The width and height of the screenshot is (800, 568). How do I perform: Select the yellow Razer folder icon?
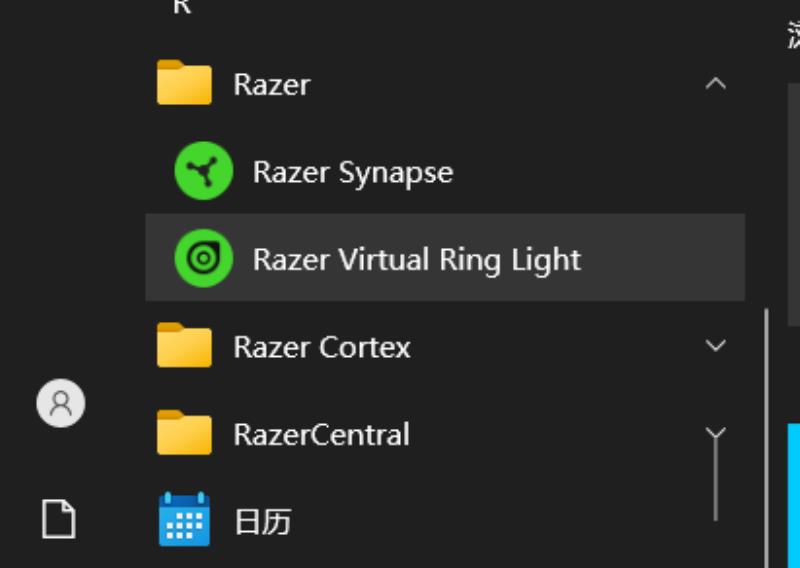tap(184, 82)
